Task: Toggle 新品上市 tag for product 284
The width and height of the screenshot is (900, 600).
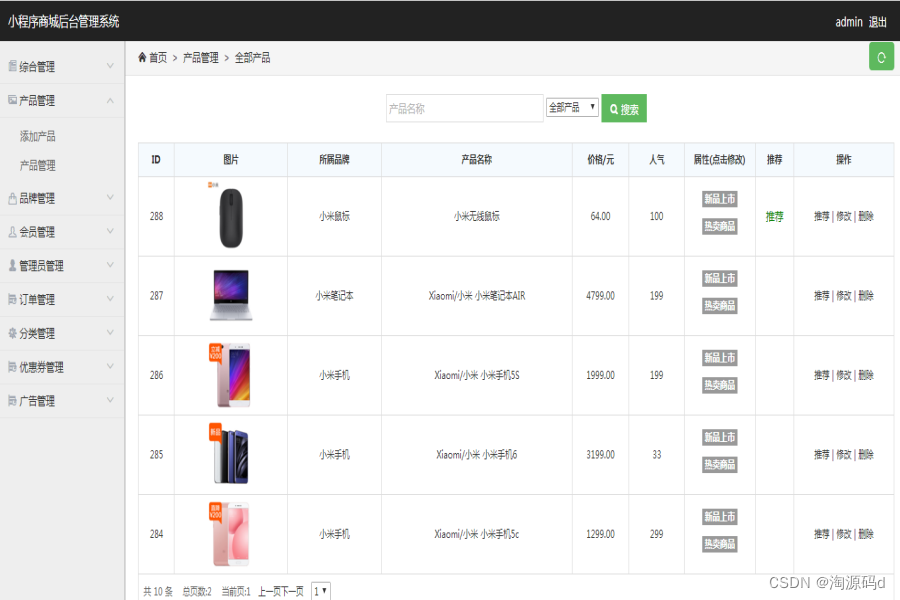Action: (x=720, y=516)
